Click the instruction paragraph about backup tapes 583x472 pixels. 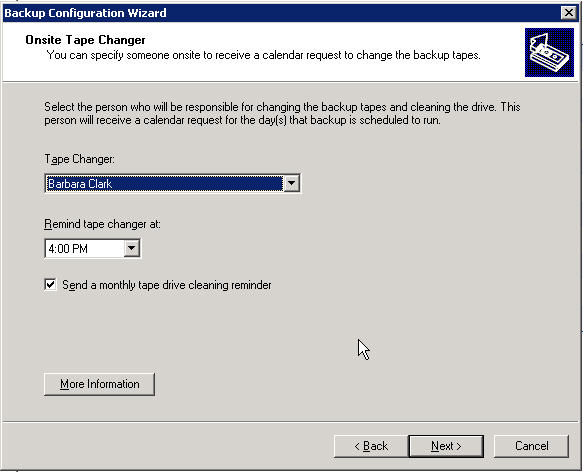pyautogui.click(x=282, y=113)
